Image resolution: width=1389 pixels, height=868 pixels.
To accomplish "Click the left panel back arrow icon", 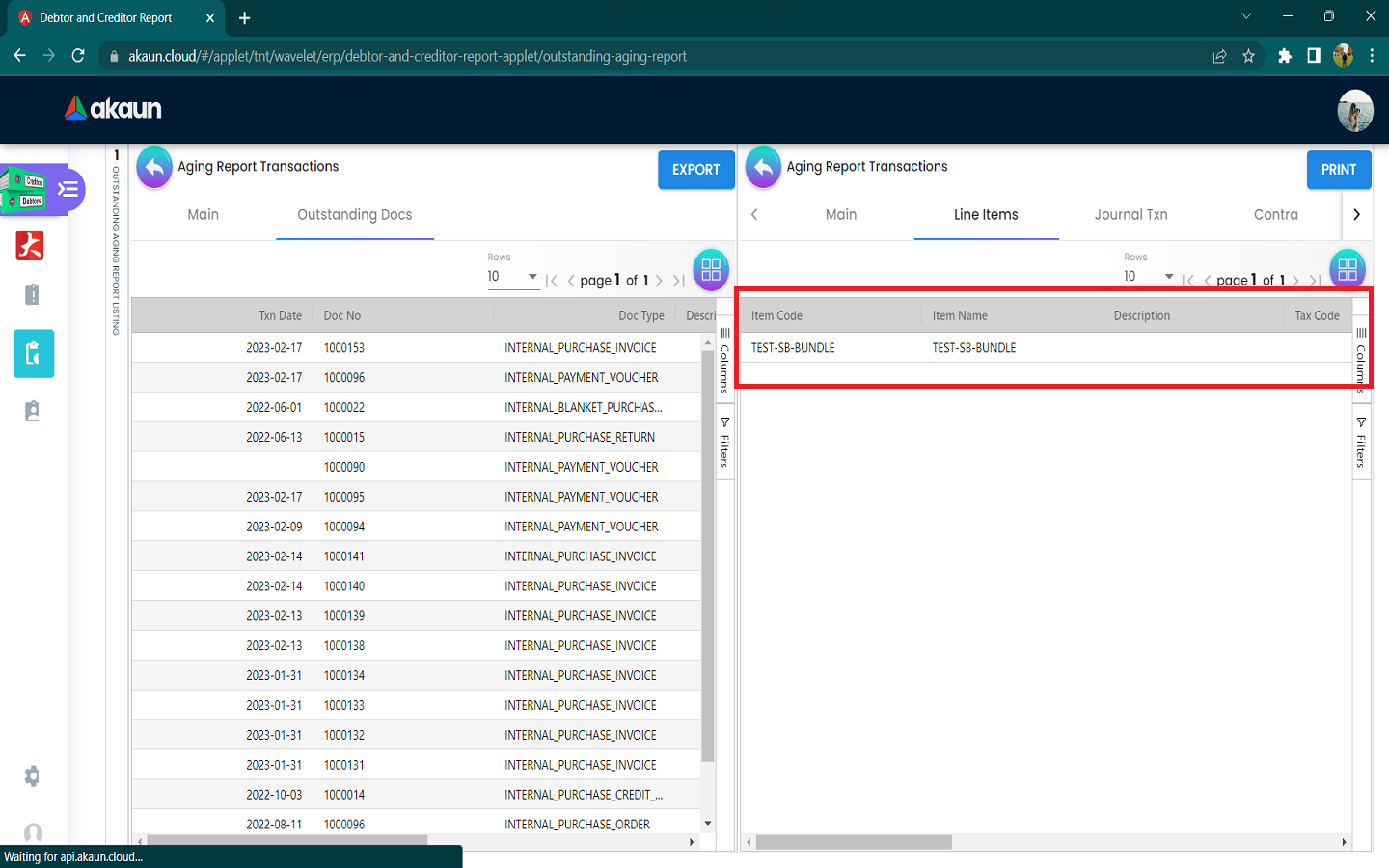I will coord(154,168).
